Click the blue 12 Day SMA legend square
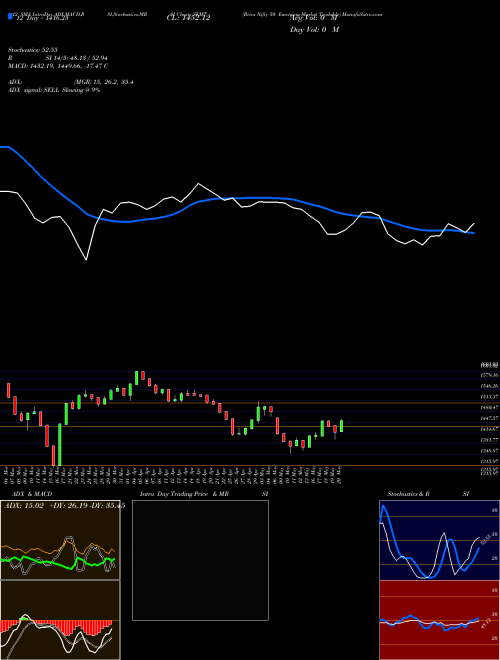The width and height of the screenshot is (500, 660). pyautogui.click(x=10, y=16)
